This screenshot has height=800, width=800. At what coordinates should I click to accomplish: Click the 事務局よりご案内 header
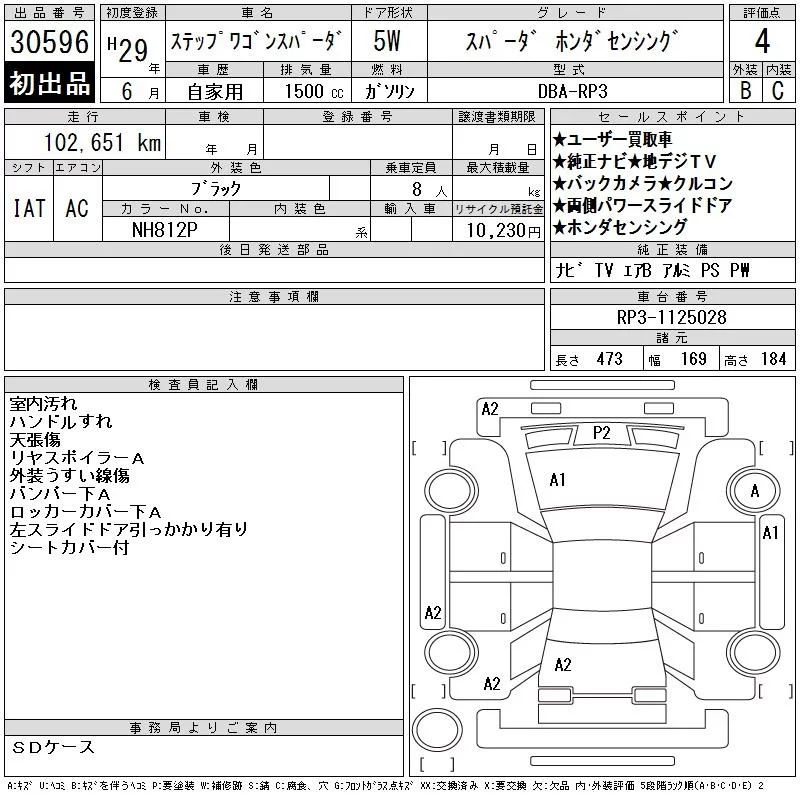tap(204, 728)
